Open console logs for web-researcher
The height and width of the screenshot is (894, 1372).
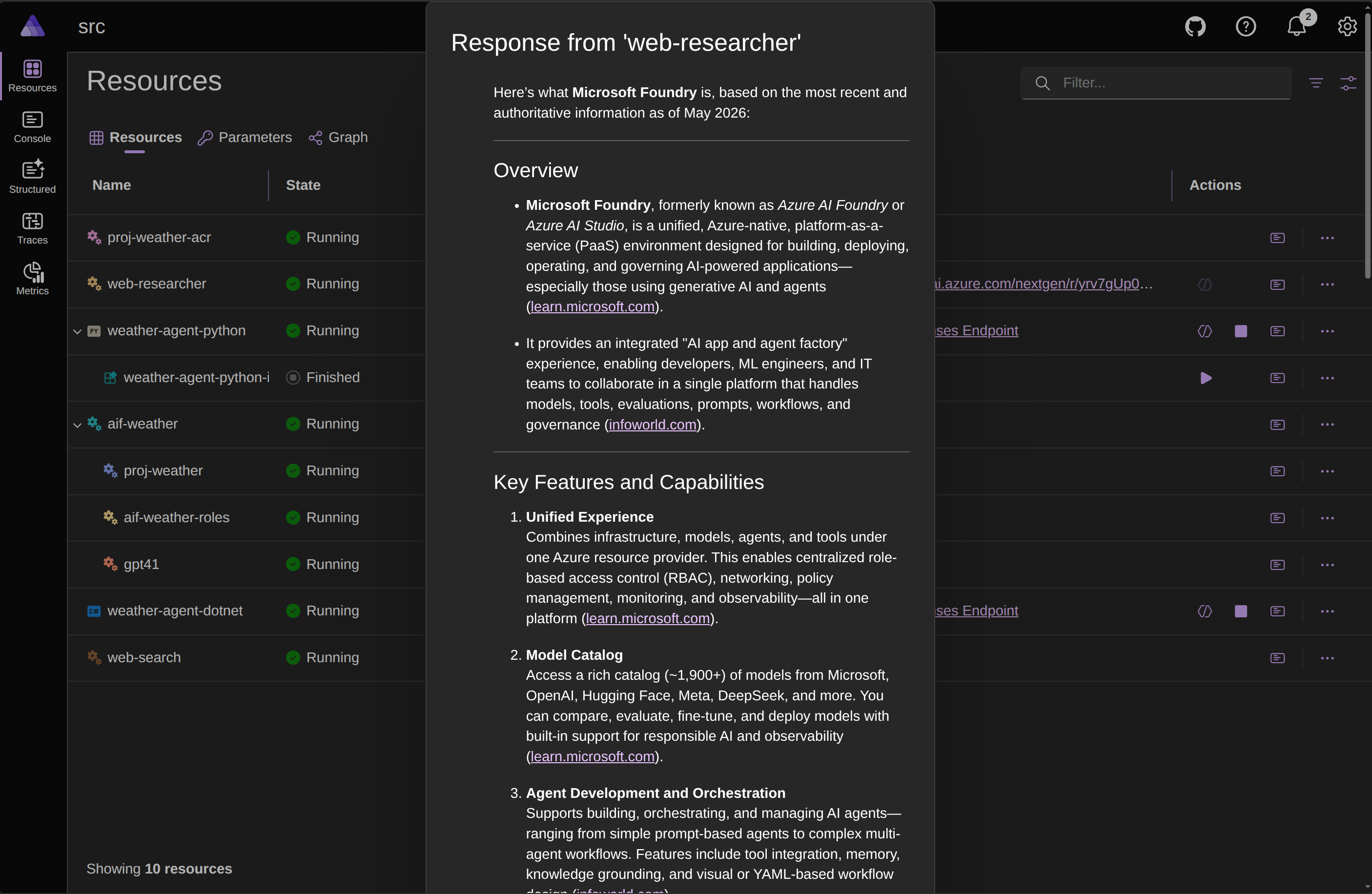coord(1277,284)
